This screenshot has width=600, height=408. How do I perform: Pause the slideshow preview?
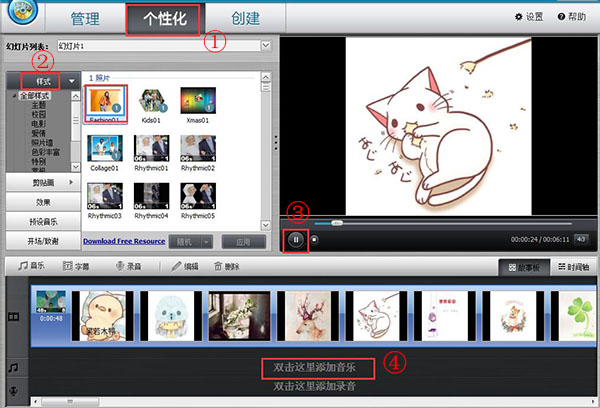pyautogui.click(x=296, y=240)
